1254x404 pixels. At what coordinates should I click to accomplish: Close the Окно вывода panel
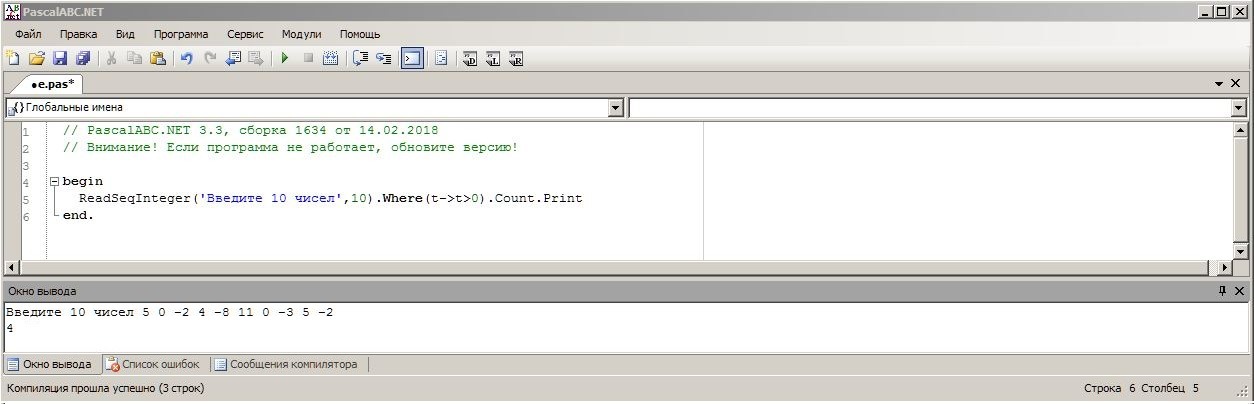1239,291
